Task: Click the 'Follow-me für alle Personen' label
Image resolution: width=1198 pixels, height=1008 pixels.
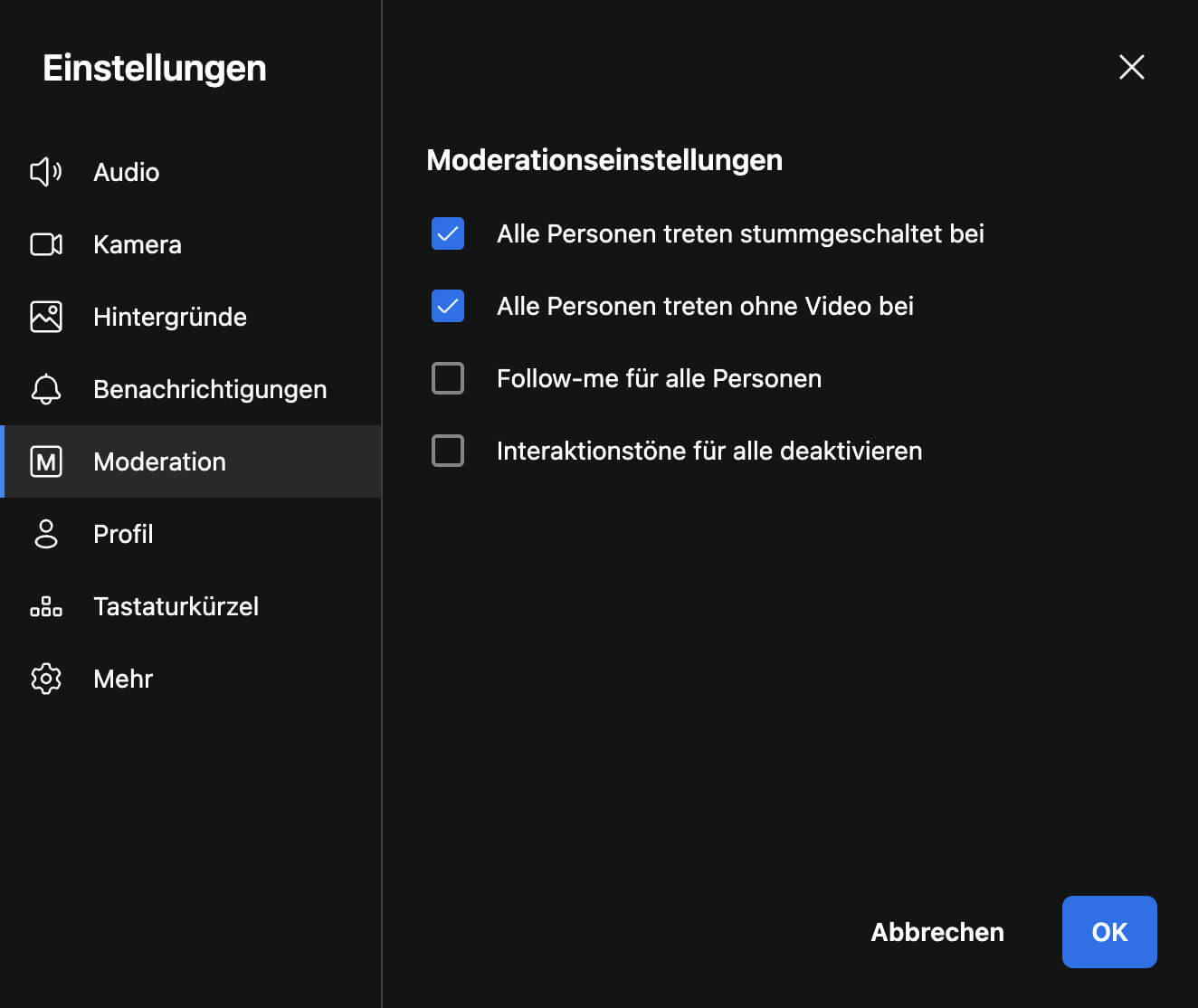Action: coord(659,378)
